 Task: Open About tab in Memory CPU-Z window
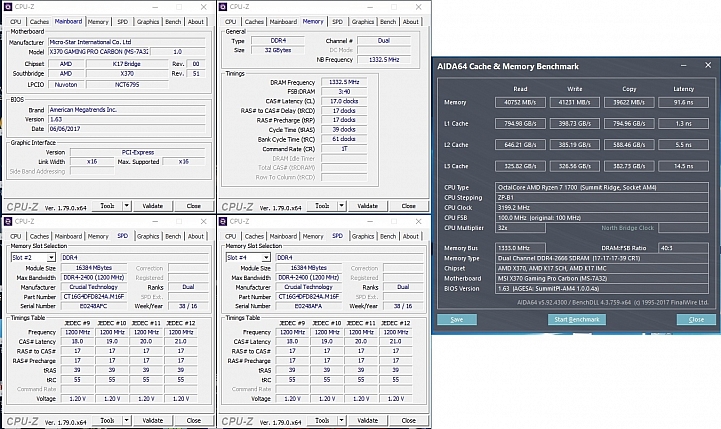410,22
